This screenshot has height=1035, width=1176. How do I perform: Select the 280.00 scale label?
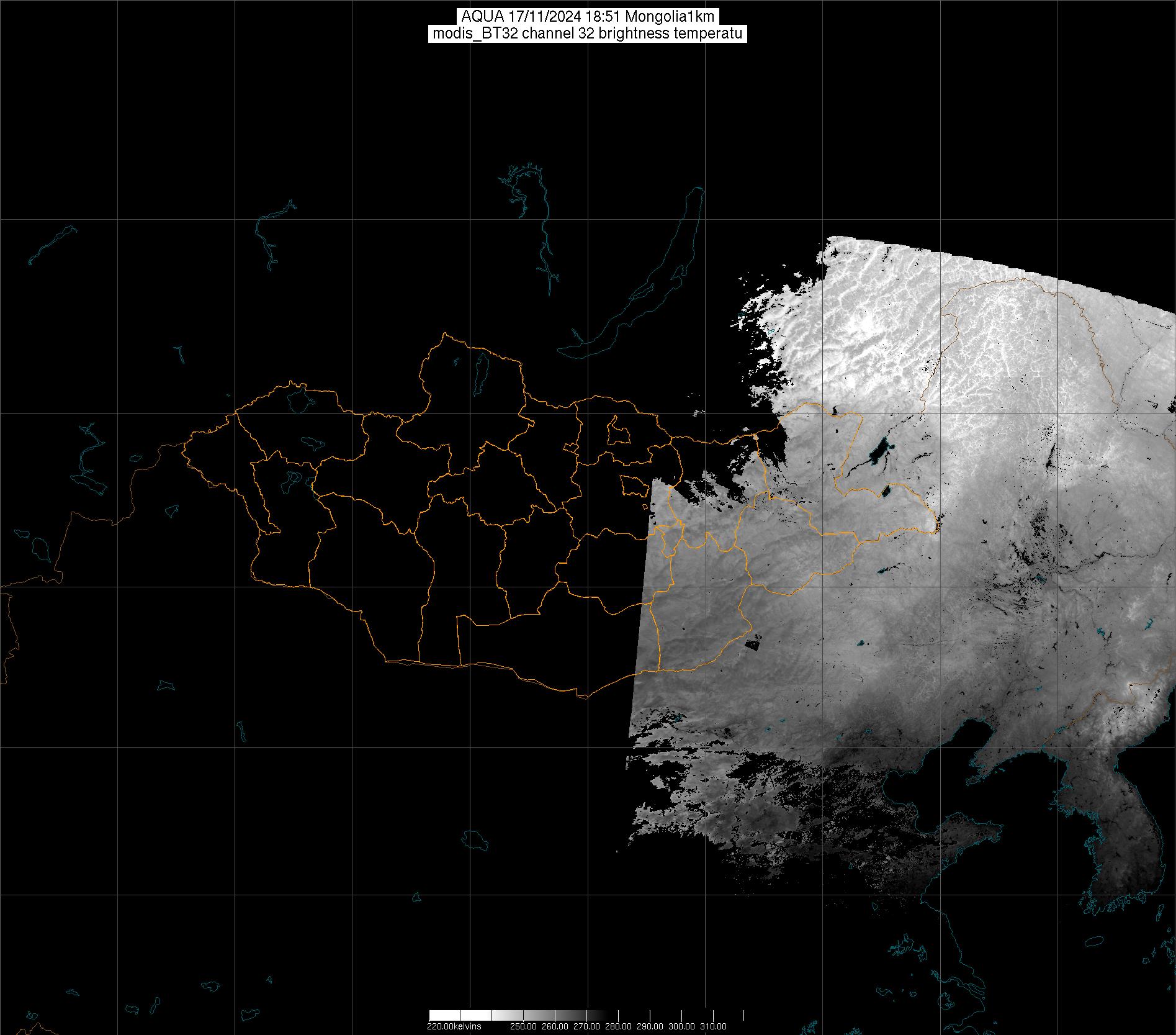[x=619, y=1026]
